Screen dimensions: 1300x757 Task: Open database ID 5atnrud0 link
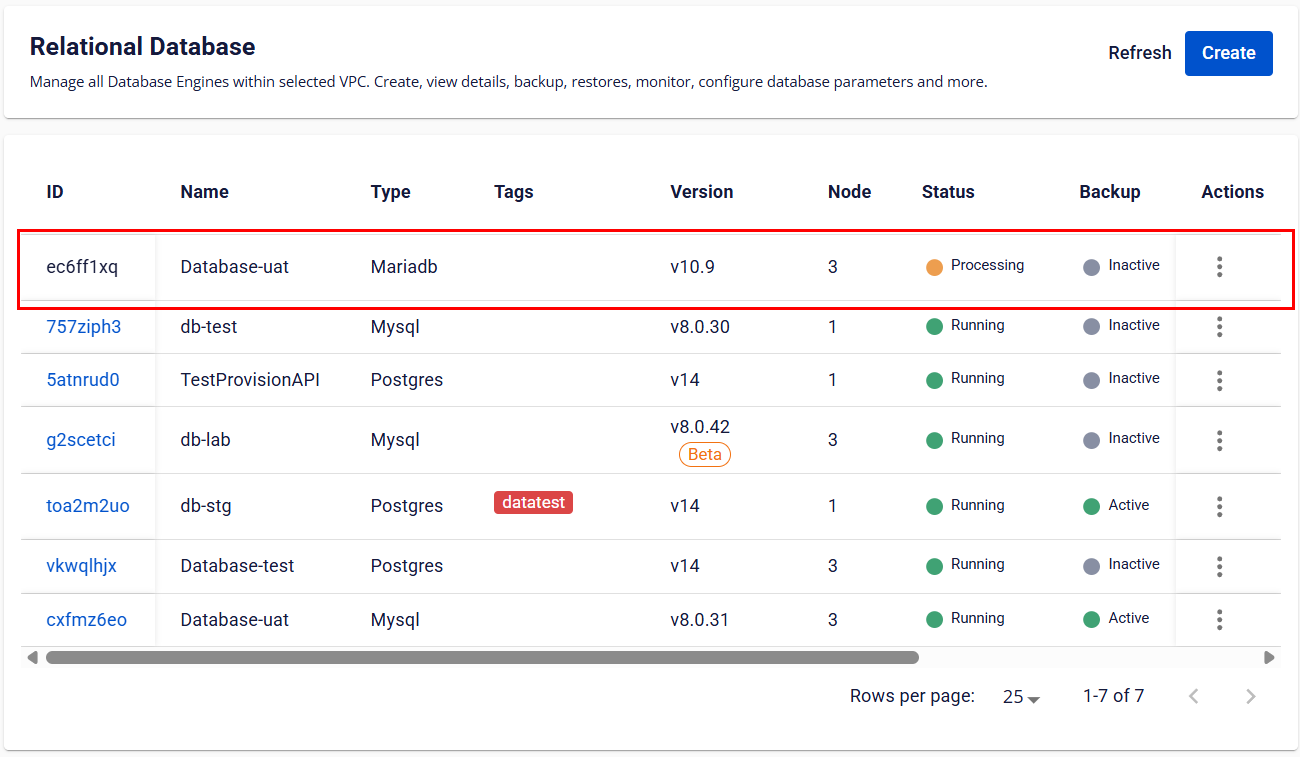click(83, 380)
